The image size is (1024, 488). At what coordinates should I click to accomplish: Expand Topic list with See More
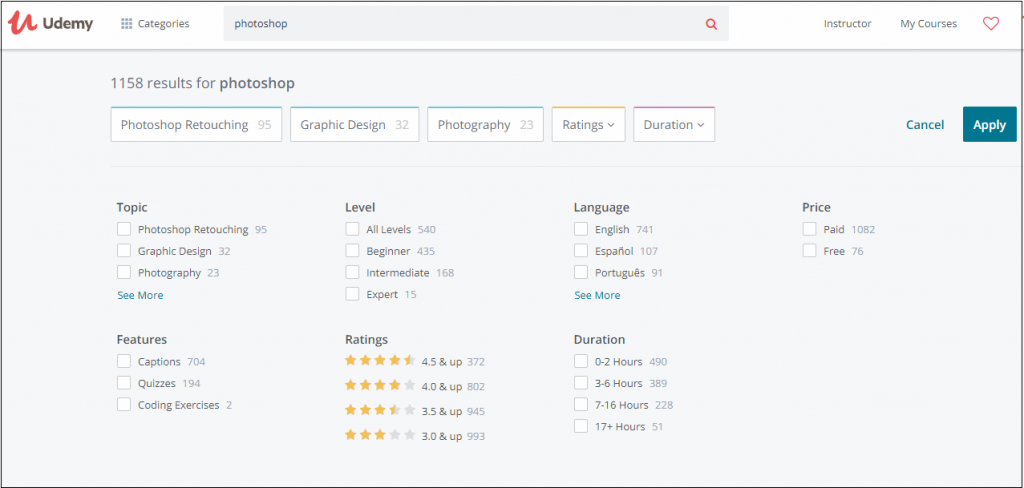(140, 295)
